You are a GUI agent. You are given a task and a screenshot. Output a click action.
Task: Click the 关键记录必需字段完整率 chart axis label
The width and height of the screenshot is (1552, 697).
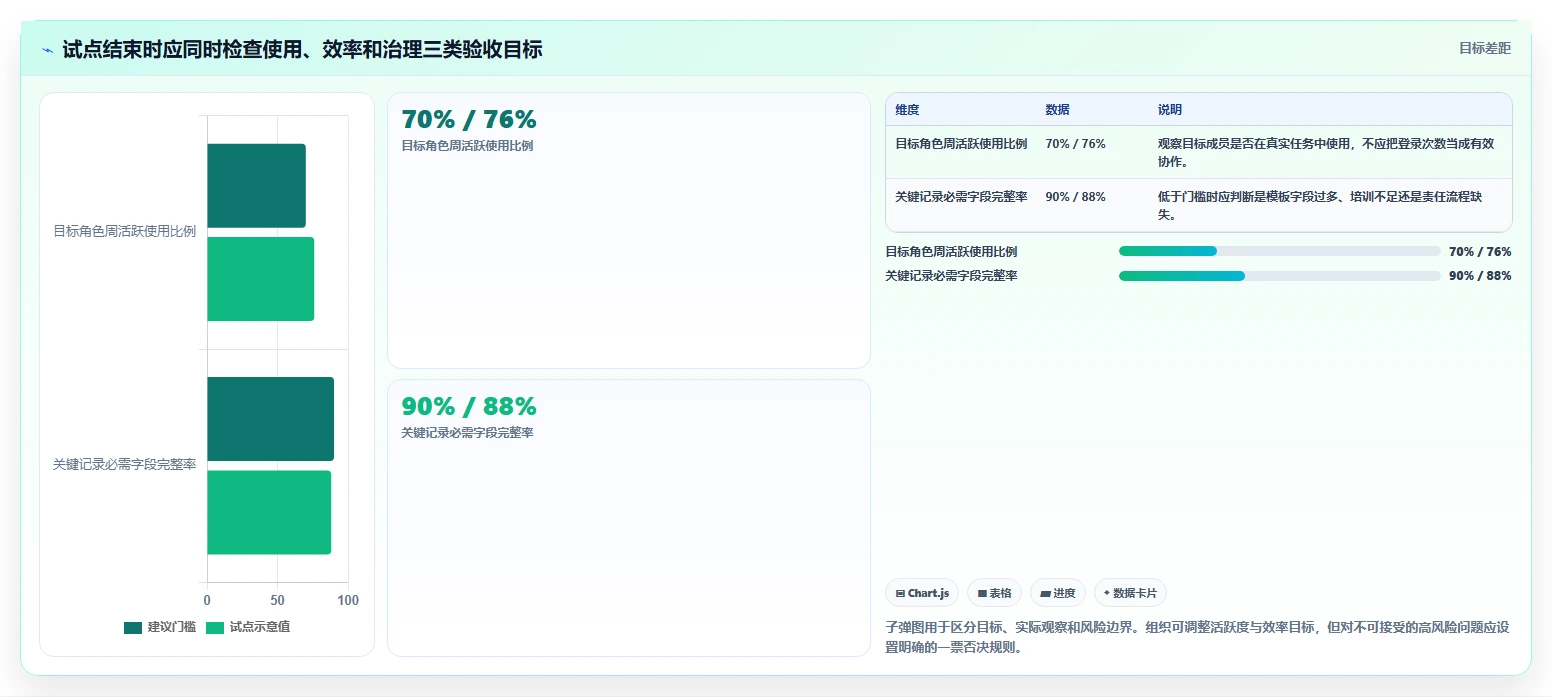pyautogui.click(x=124, y=465)
